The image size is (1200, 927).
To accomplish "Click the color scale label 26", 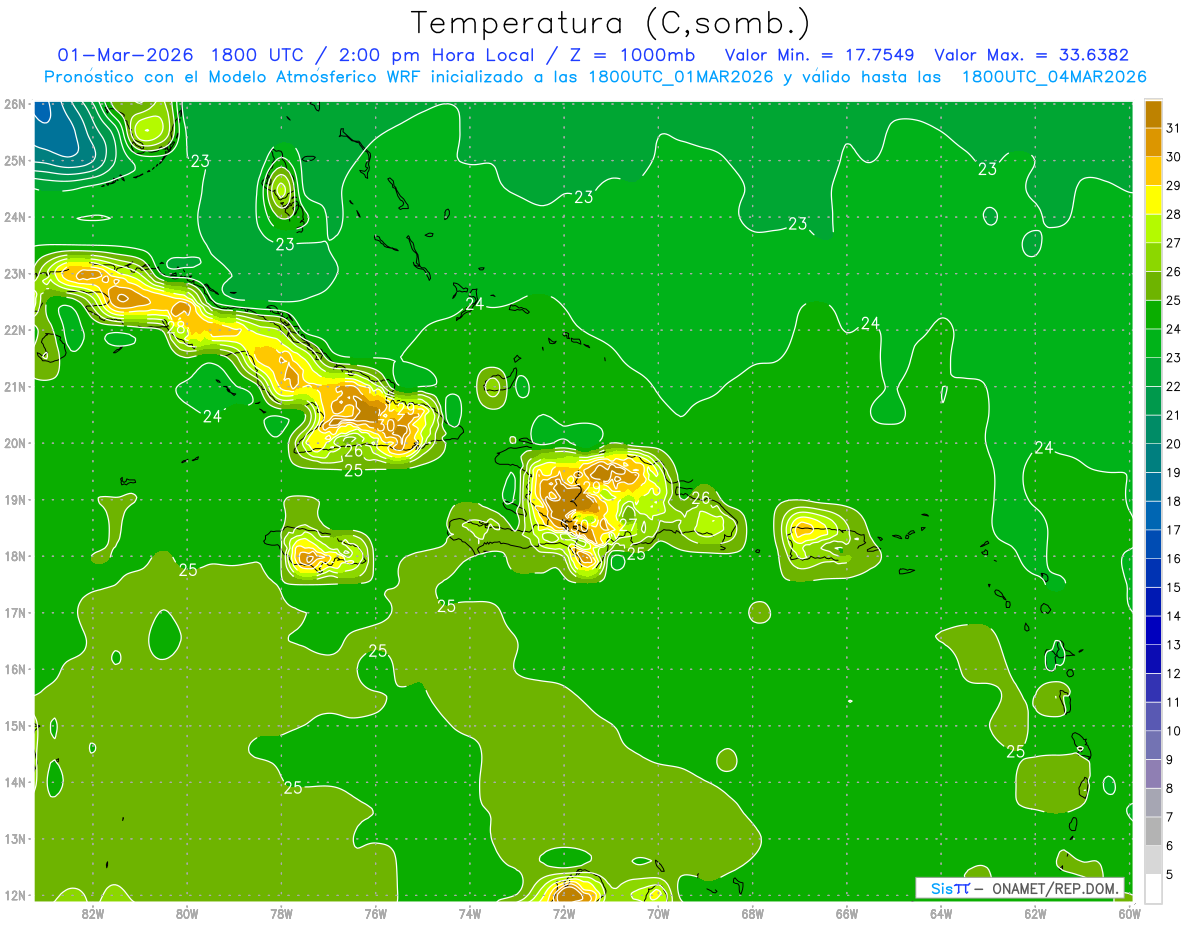I will point(1174,271).
